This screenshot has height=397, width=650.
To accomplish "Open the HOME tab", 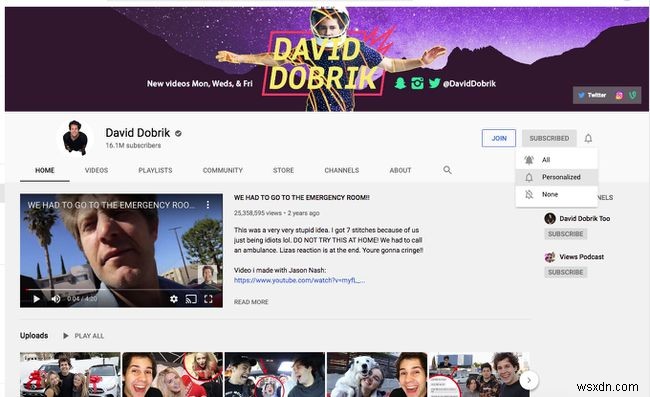I will 45,170.
